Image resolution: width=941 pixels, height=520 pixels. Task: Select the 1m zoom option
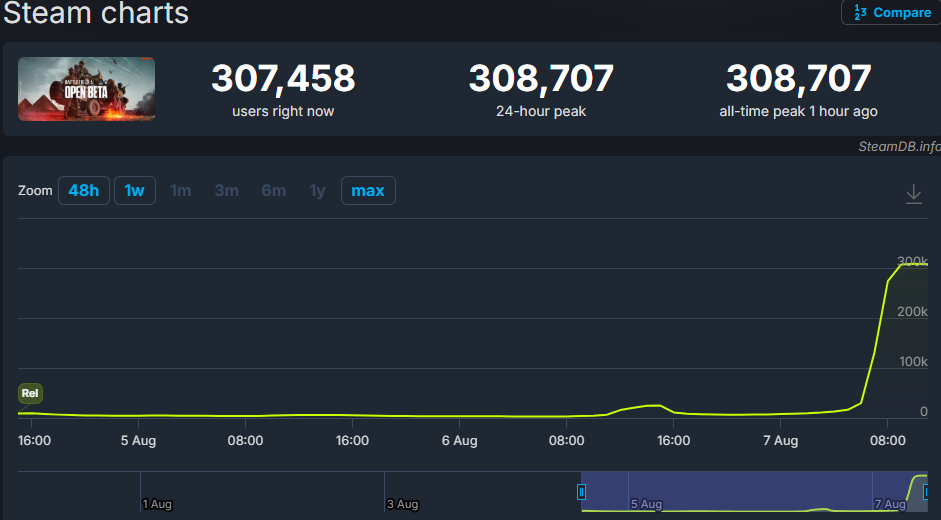click(181, 190)
